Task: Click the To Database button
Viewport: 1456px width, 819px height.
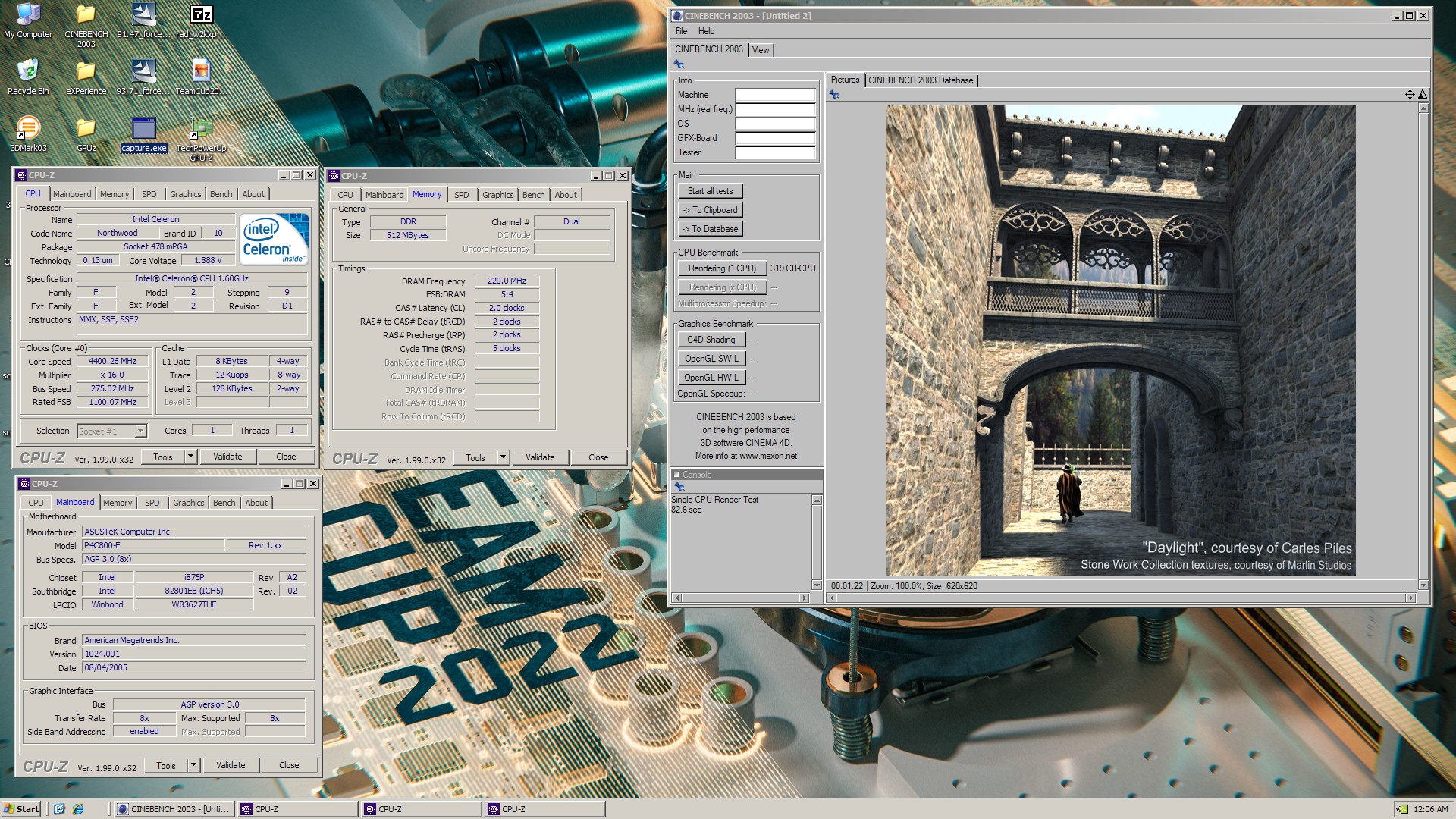Action: pos(710,229)
